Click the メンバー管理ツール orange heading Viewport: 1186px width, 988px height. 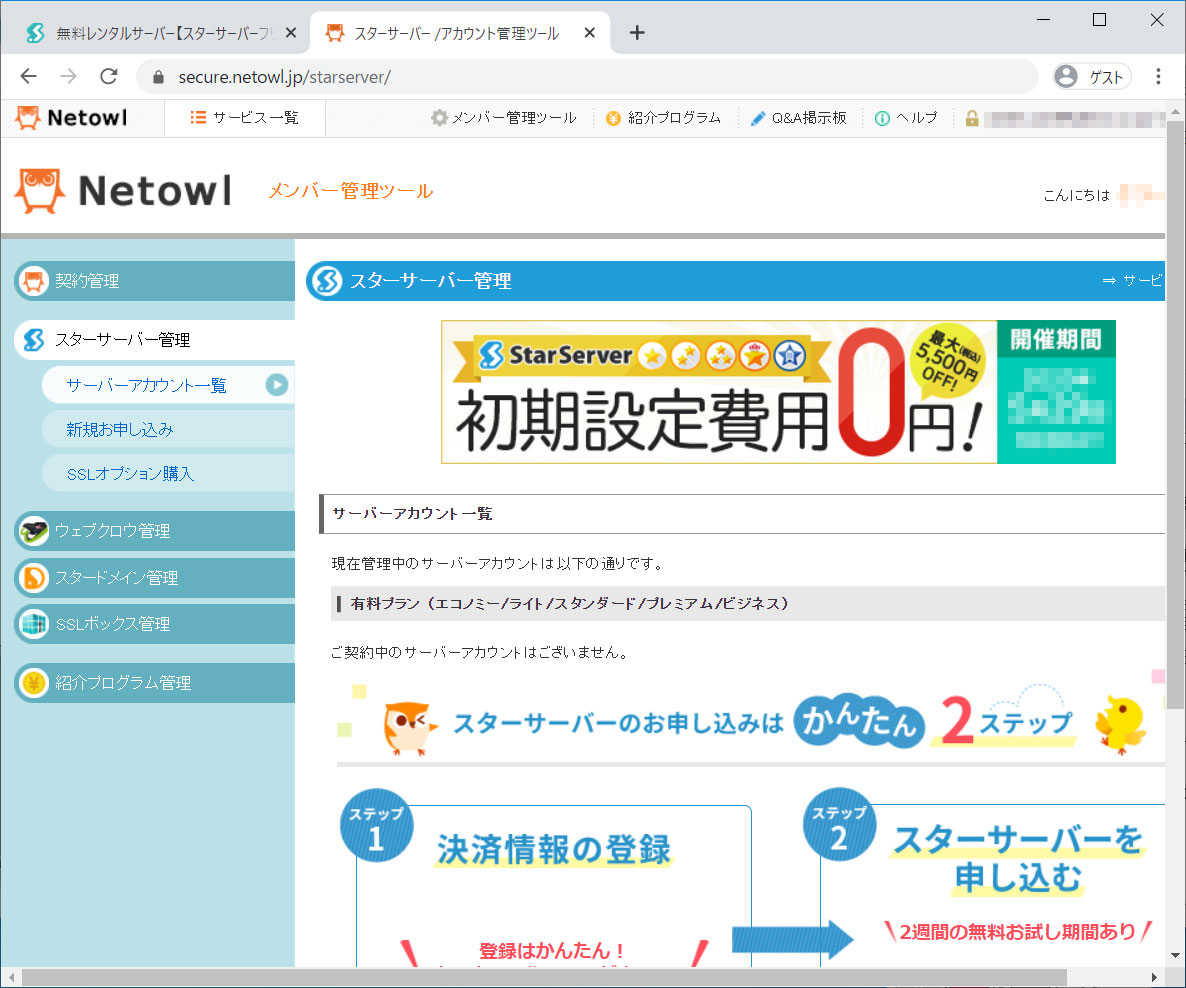click(x=350, y=191)
